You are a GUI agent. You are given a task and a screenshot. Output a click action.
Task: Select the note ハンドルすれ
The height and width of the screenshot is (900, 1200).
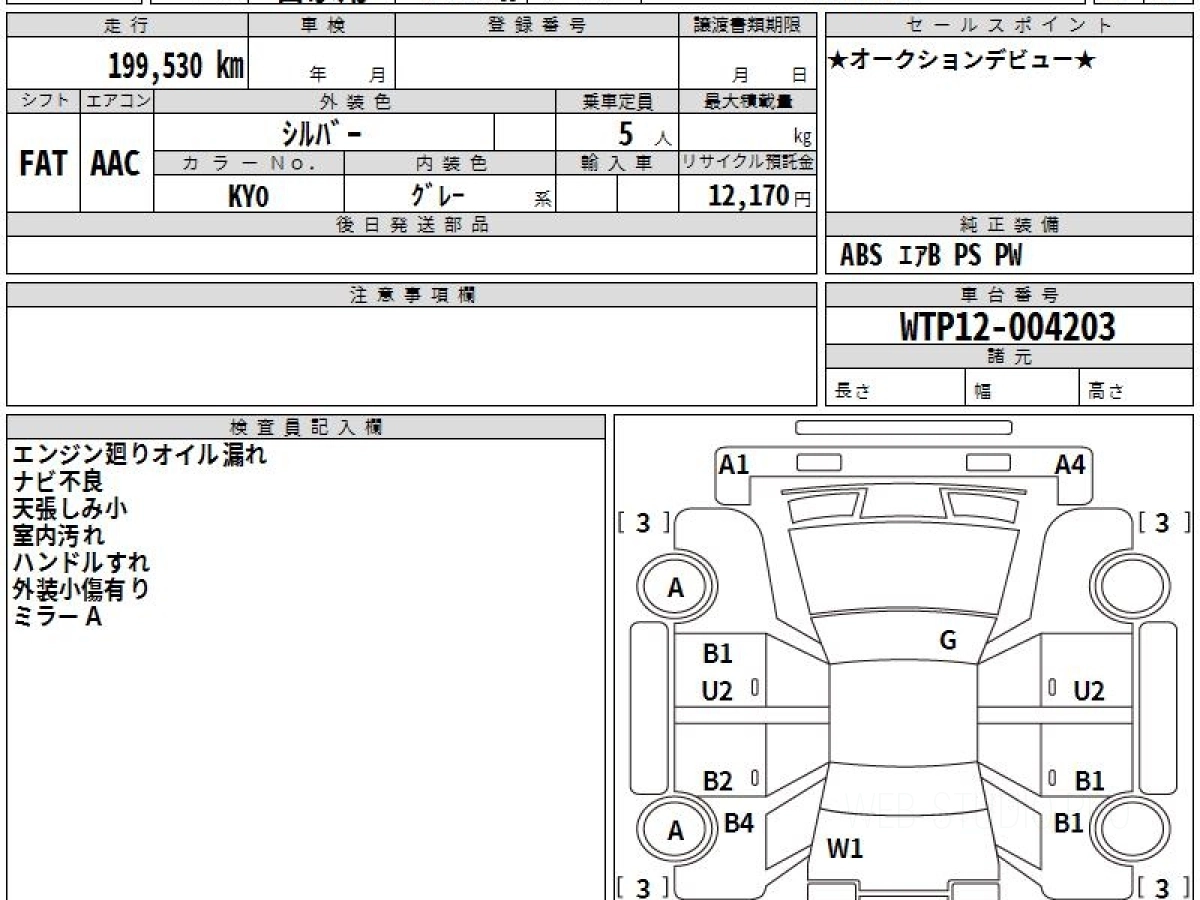pos(81,563)
